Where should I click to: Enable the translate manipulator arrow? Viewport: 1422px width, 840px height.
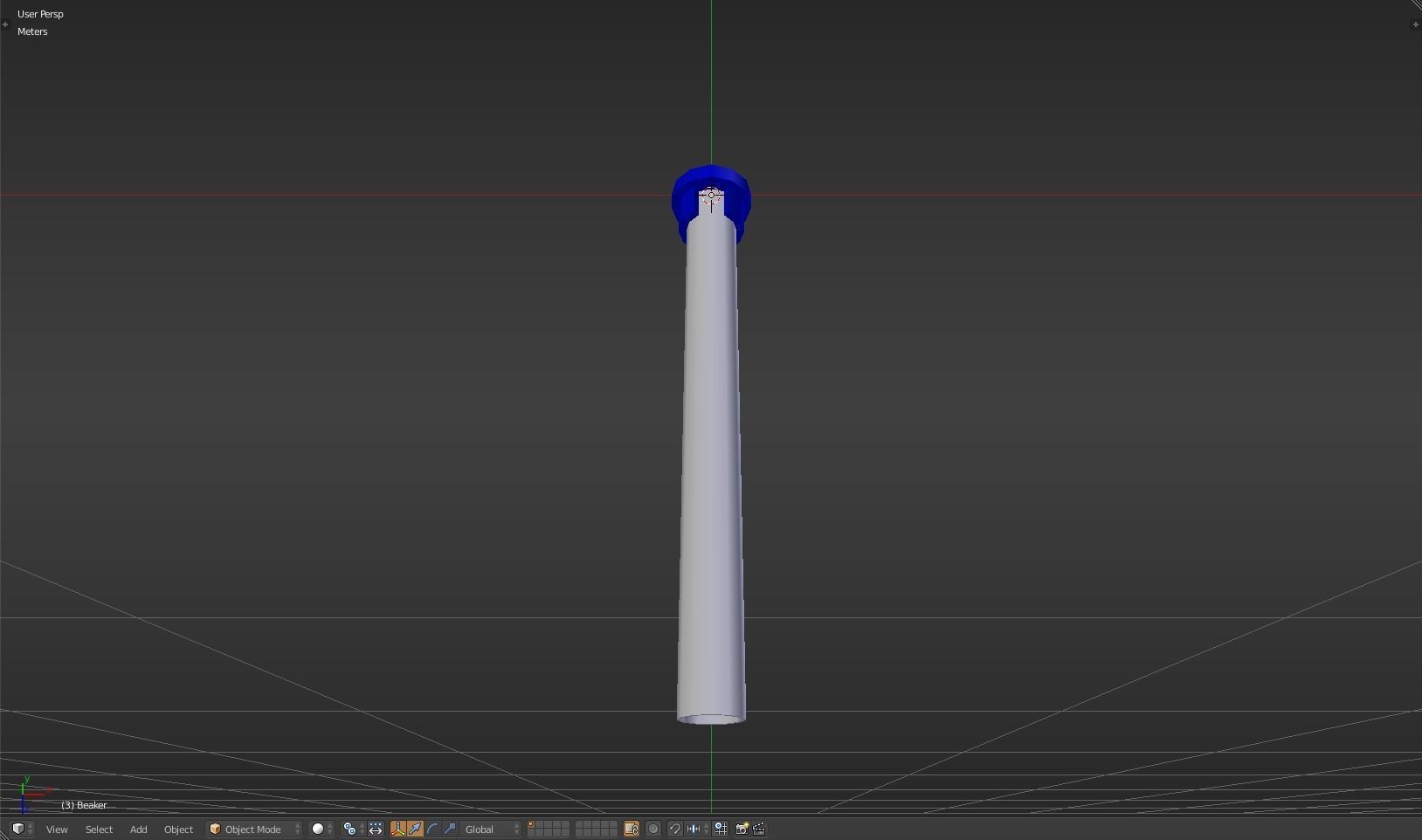click(415, 829)
